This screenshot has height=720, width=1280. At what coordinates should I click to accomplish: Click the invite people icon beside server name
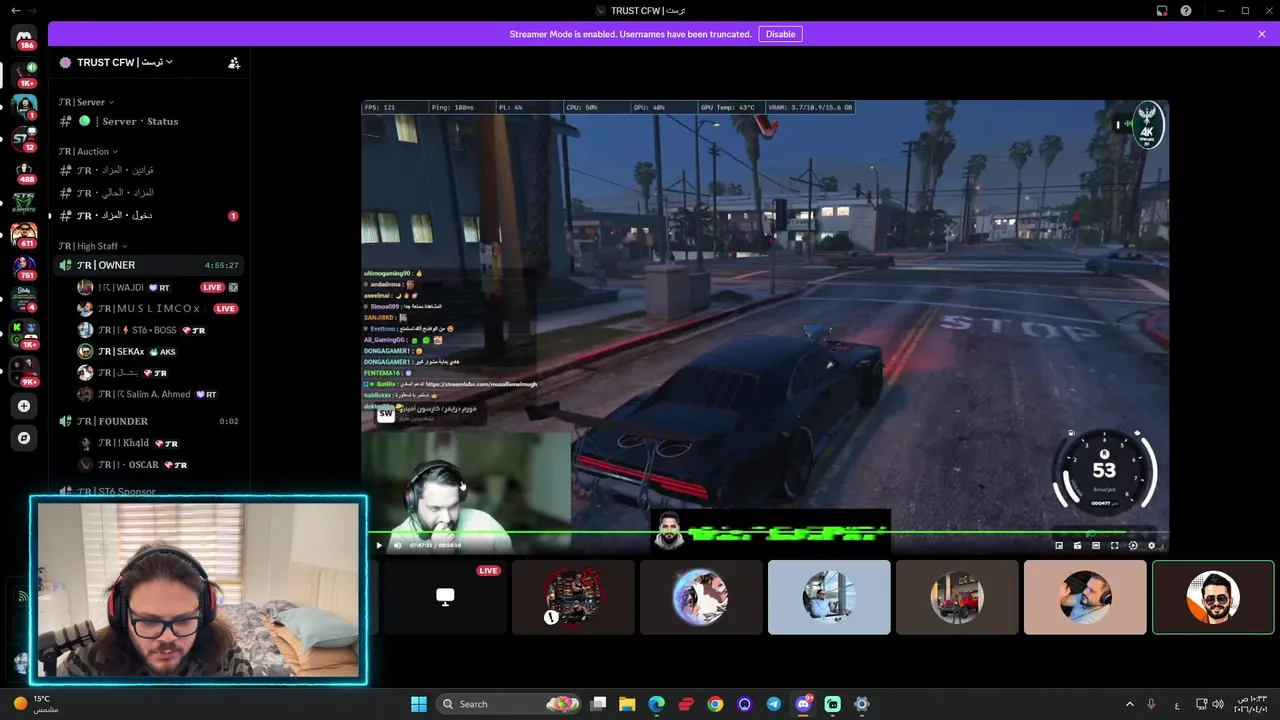pyautogui.click(x=234, y=62)
